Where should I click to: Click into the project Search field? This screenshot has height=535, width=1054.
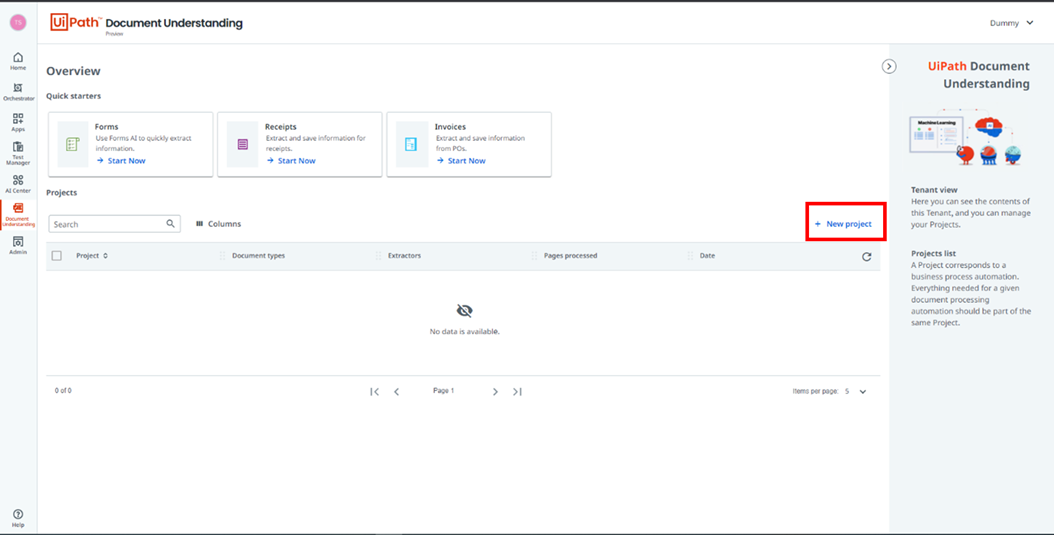(114, 224)
